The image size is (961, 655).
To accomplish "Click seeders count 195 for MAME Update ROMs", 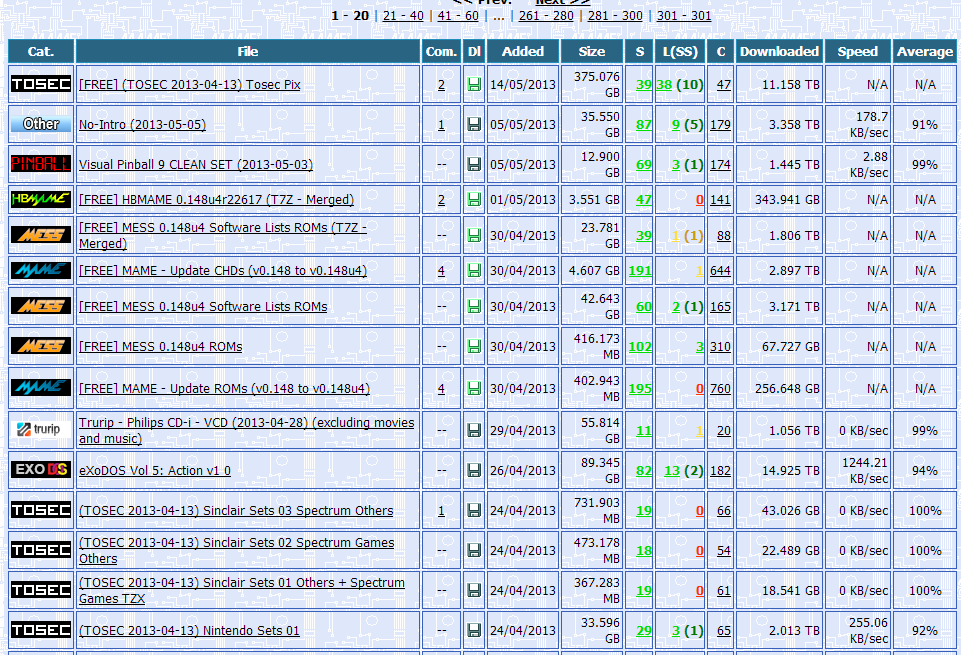I will tap(640, 388).
